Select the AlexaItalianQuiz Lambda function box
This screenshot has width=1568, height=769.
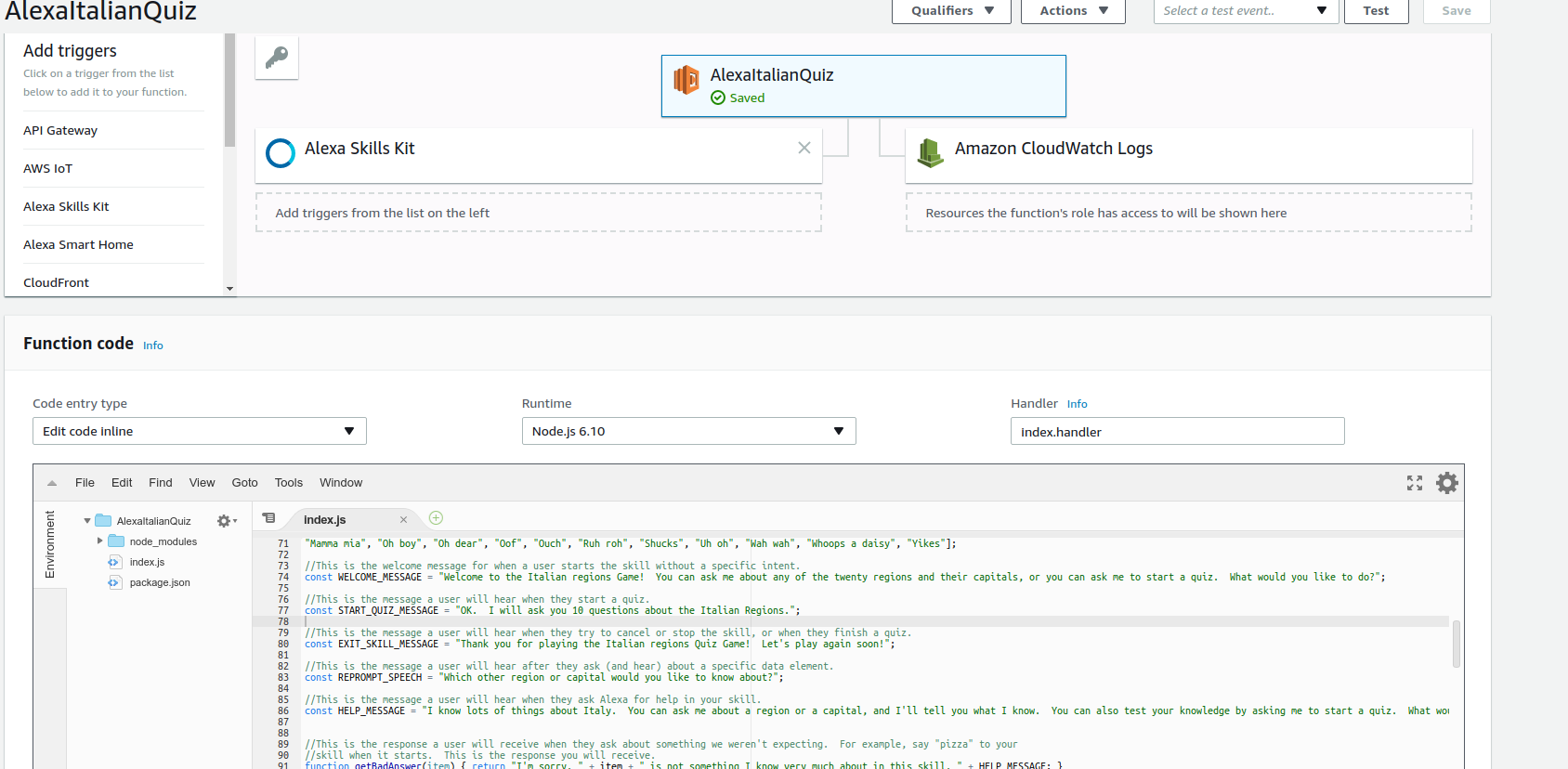pyautogui.click(x=863, y=85)
